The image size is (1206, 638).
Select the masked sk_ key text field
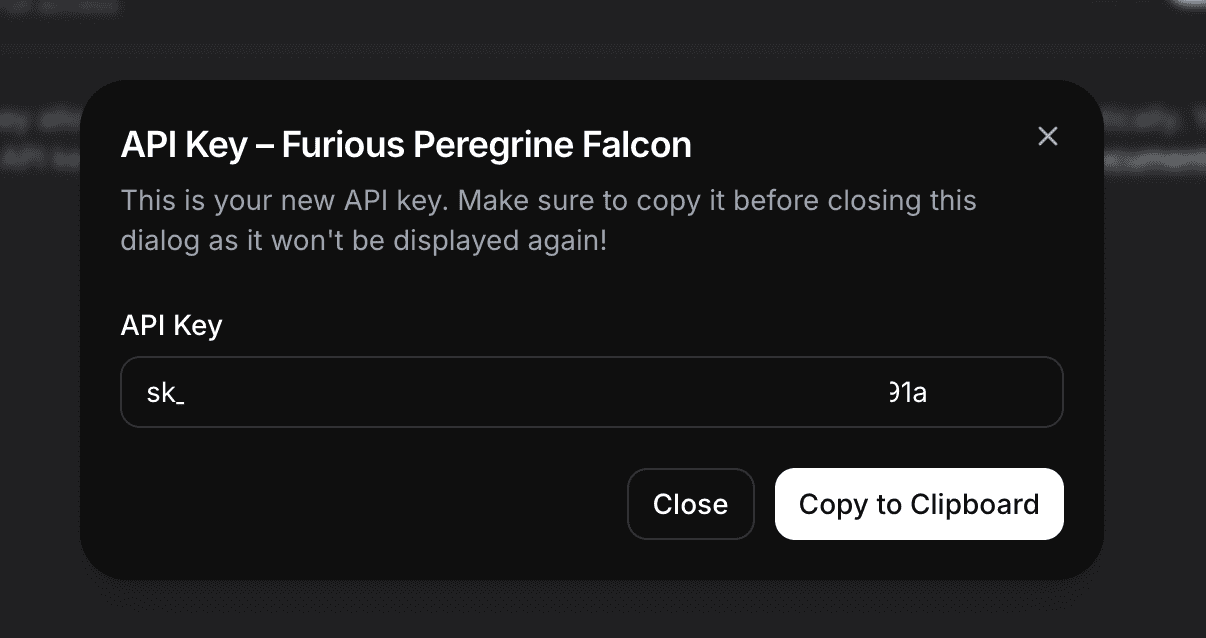[592, 392]
